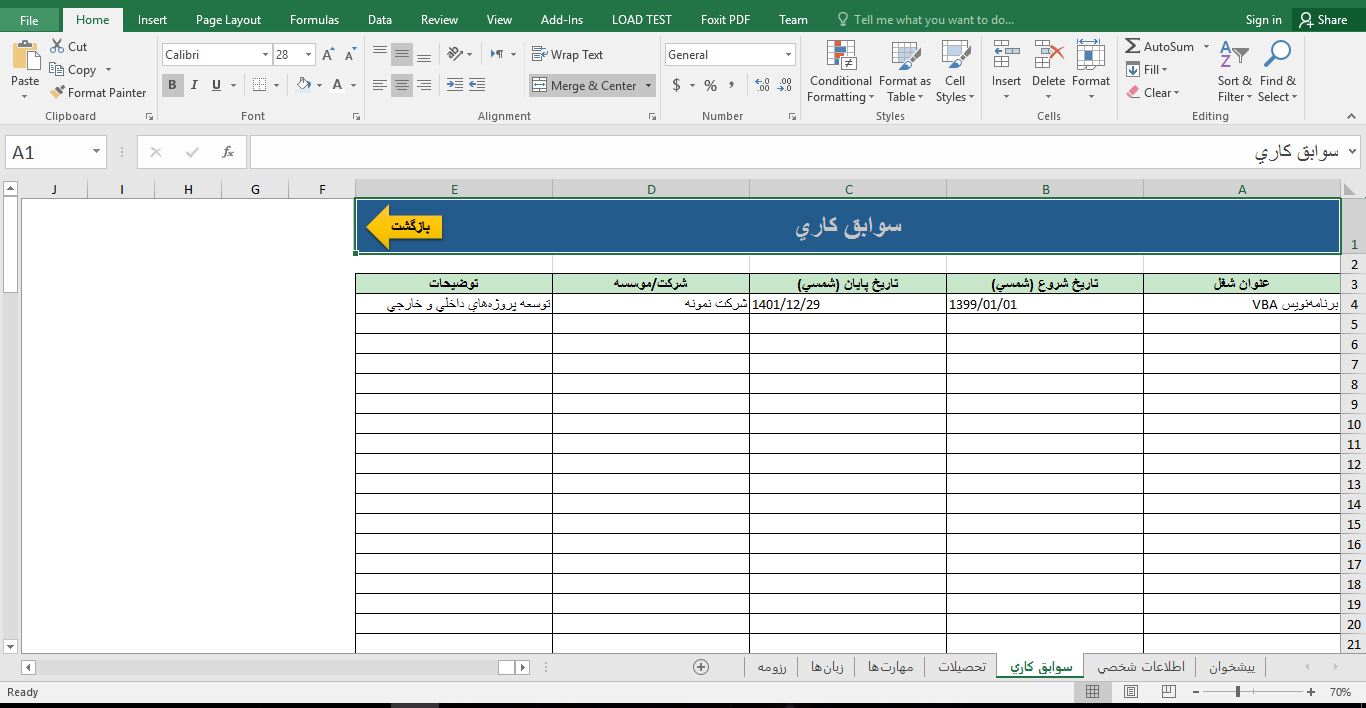This screenshot has width=1366, height=708.
Task: Click the Share button
Action: (x=1322, y=19)
